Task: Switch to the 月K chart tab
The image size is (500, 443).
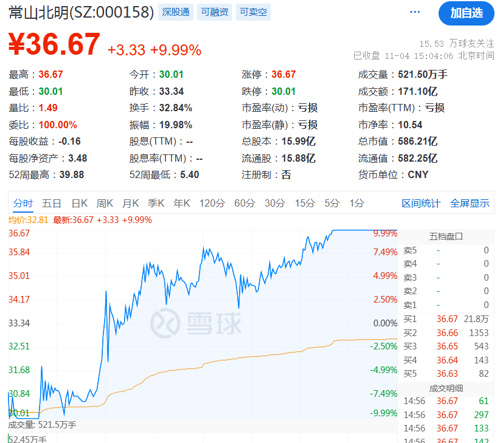Action: coord(130,203)
